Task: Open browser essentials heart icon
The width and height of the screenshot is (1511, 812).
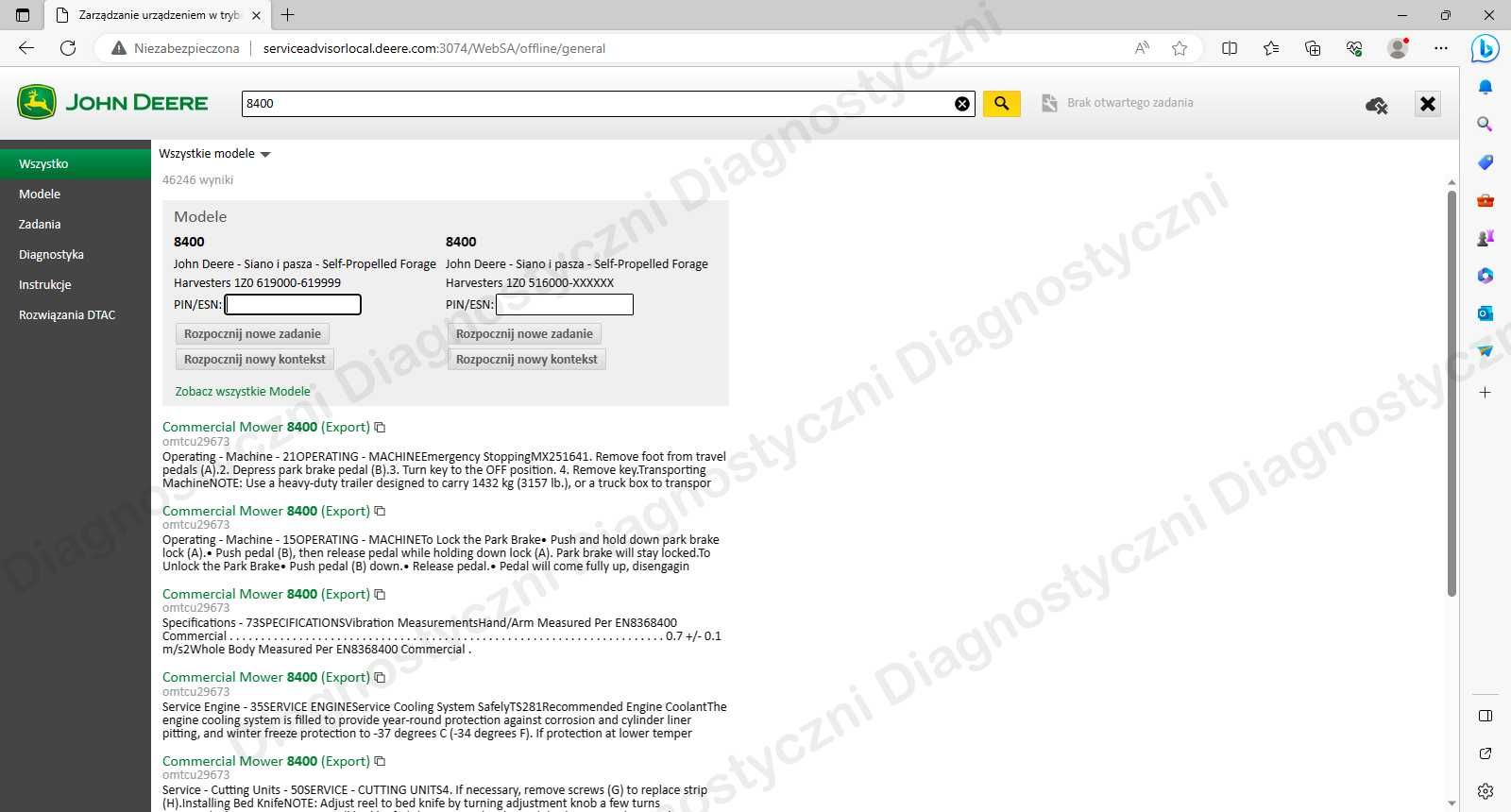Action: click(x=1354, y=48)
